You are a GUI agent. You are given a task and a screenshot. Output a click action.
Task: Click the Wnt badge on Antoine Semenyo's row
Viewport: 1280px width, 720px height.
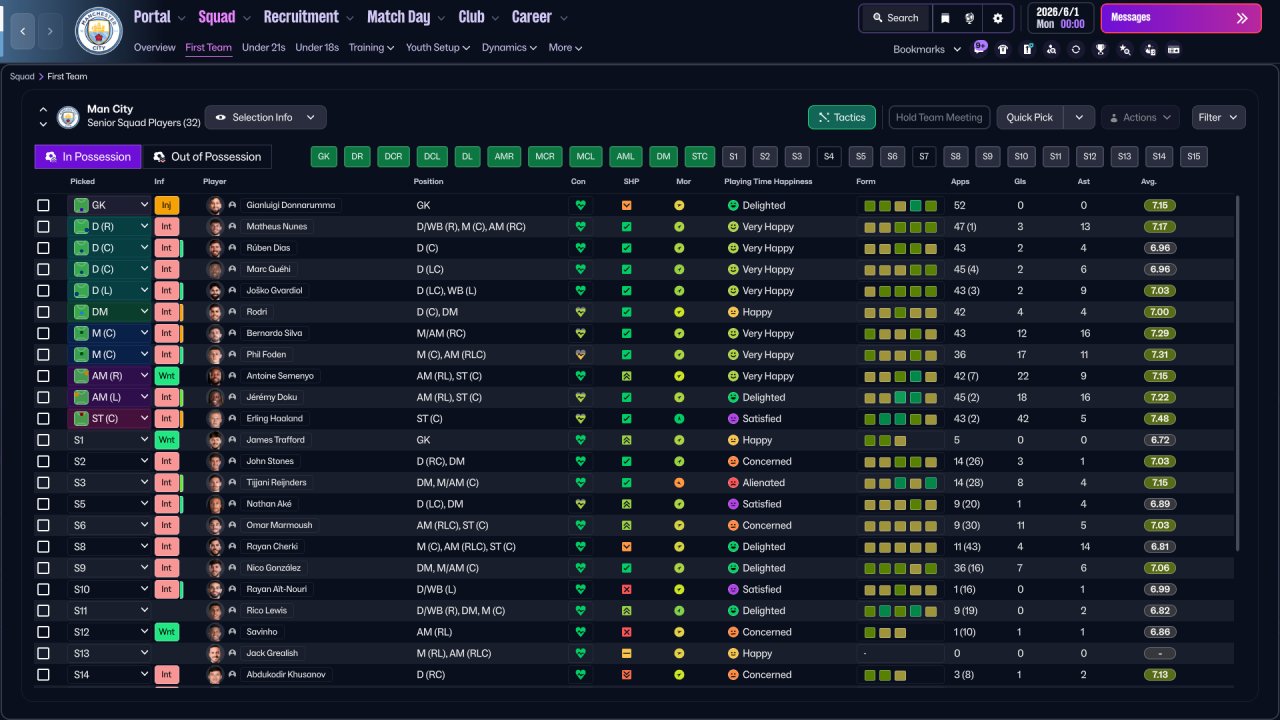(166, 376)
